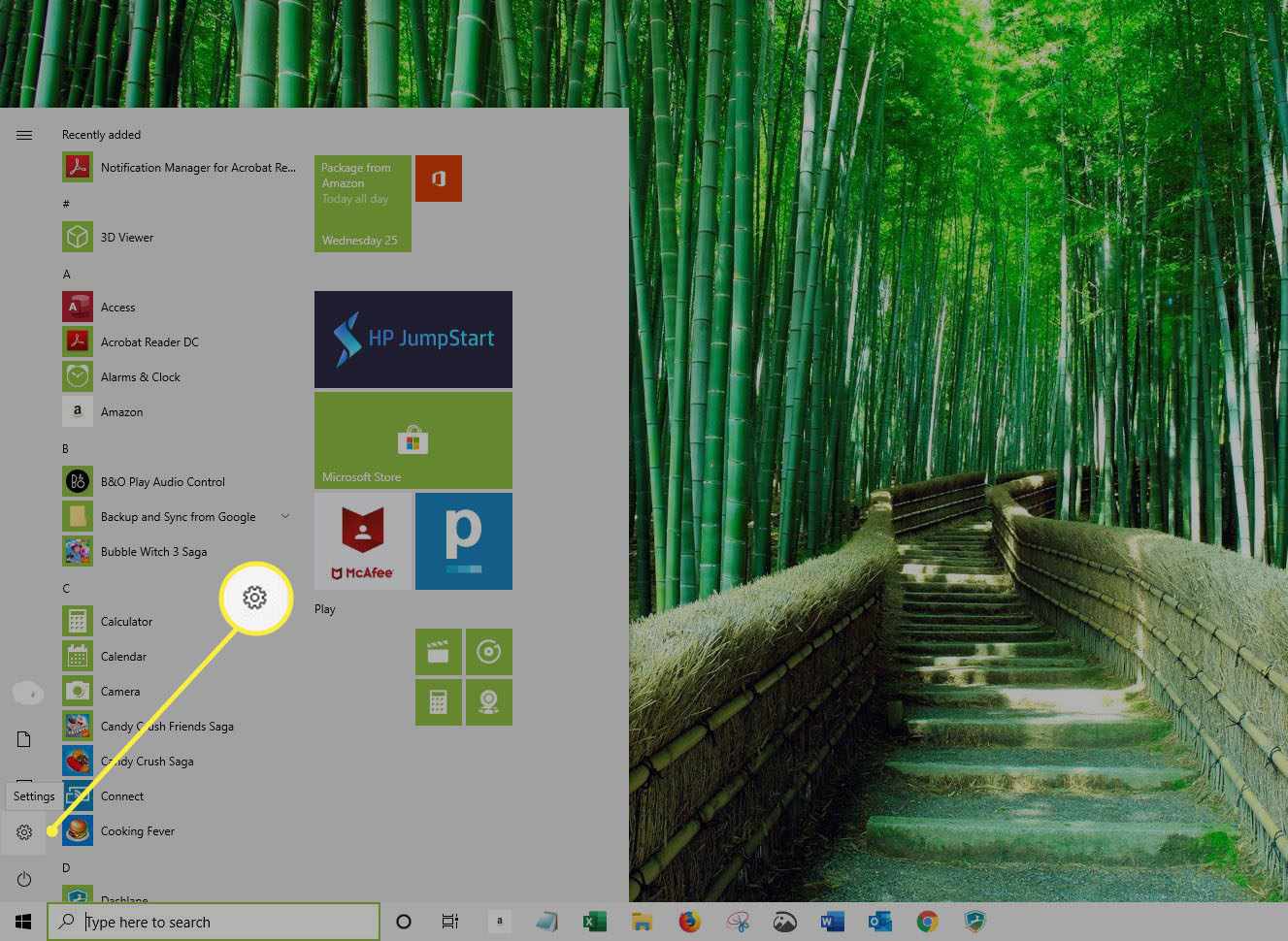Open B&O Play Audio Control

point(180,481)
